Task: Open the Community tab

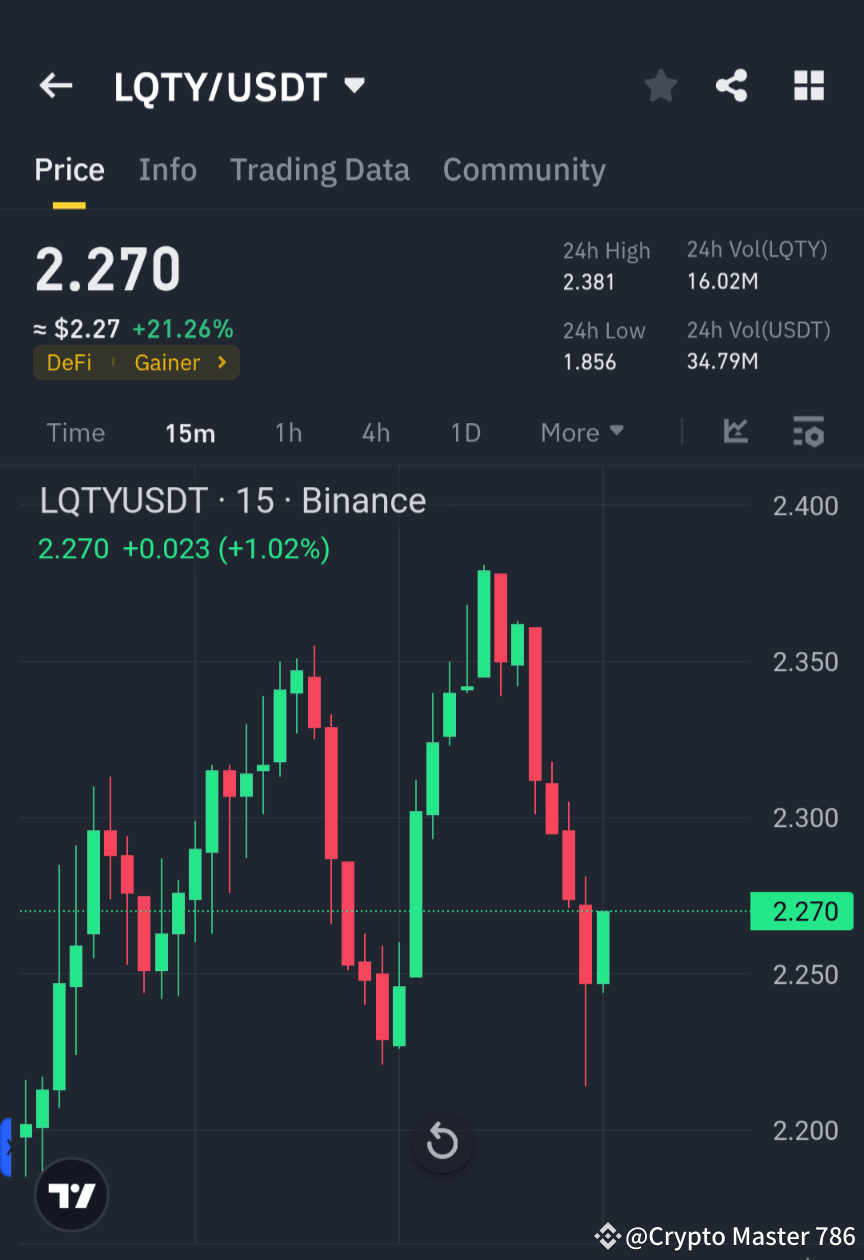Action: click(524, 170)
